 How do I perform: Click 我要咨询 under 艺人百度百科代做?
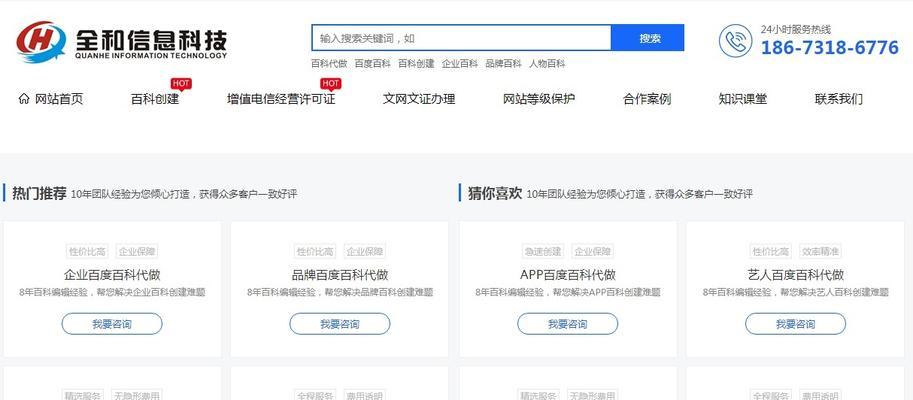[x=795, y=324]
